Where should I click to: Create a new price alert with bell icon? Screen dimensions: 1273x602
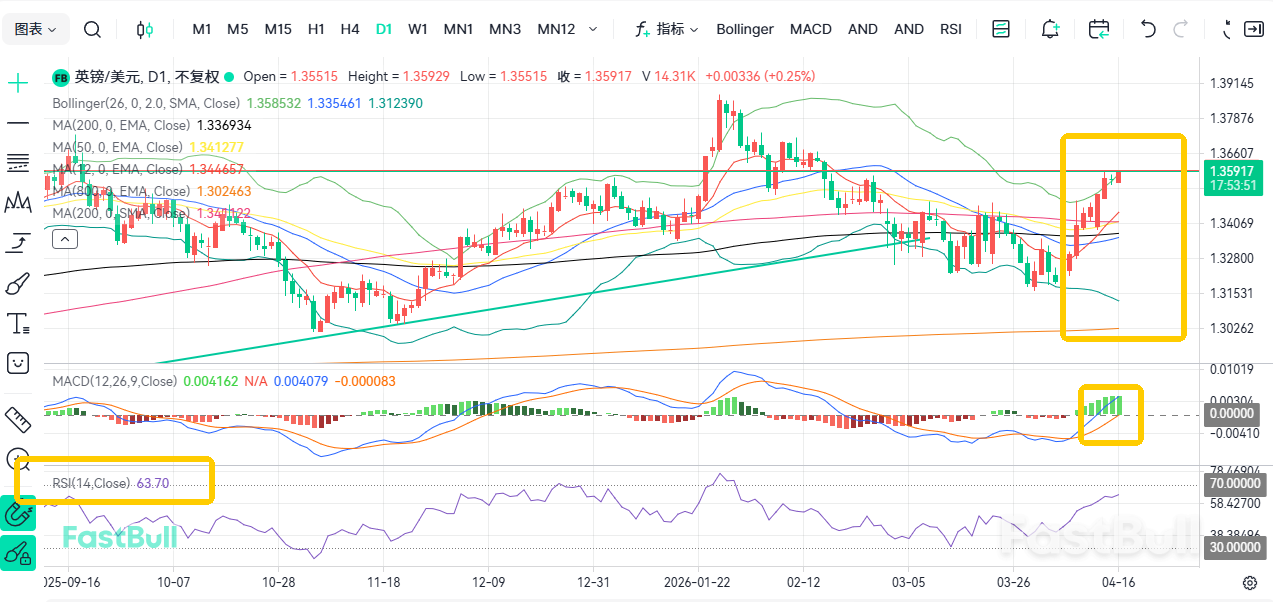(x=1050, y=30)
